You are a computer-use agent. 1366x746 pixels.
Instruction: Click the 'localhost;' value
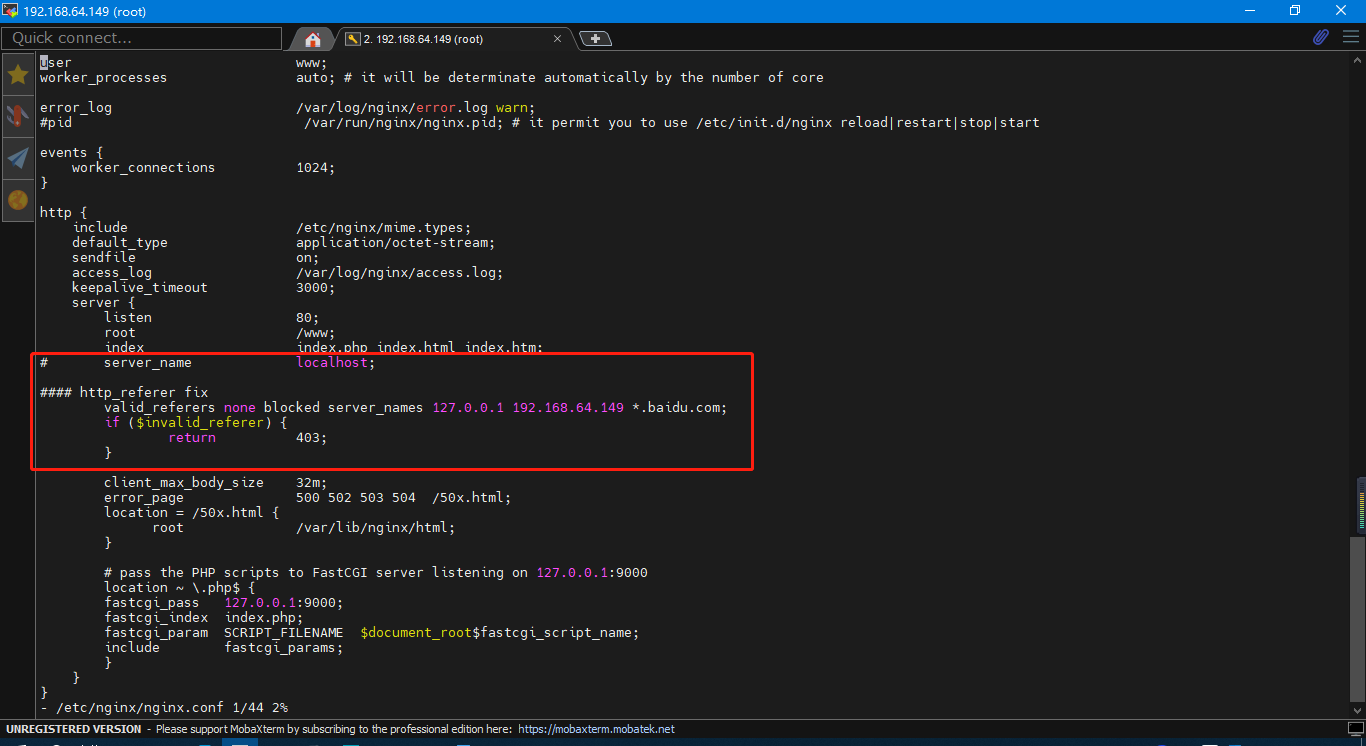click(x=336, y=362)
